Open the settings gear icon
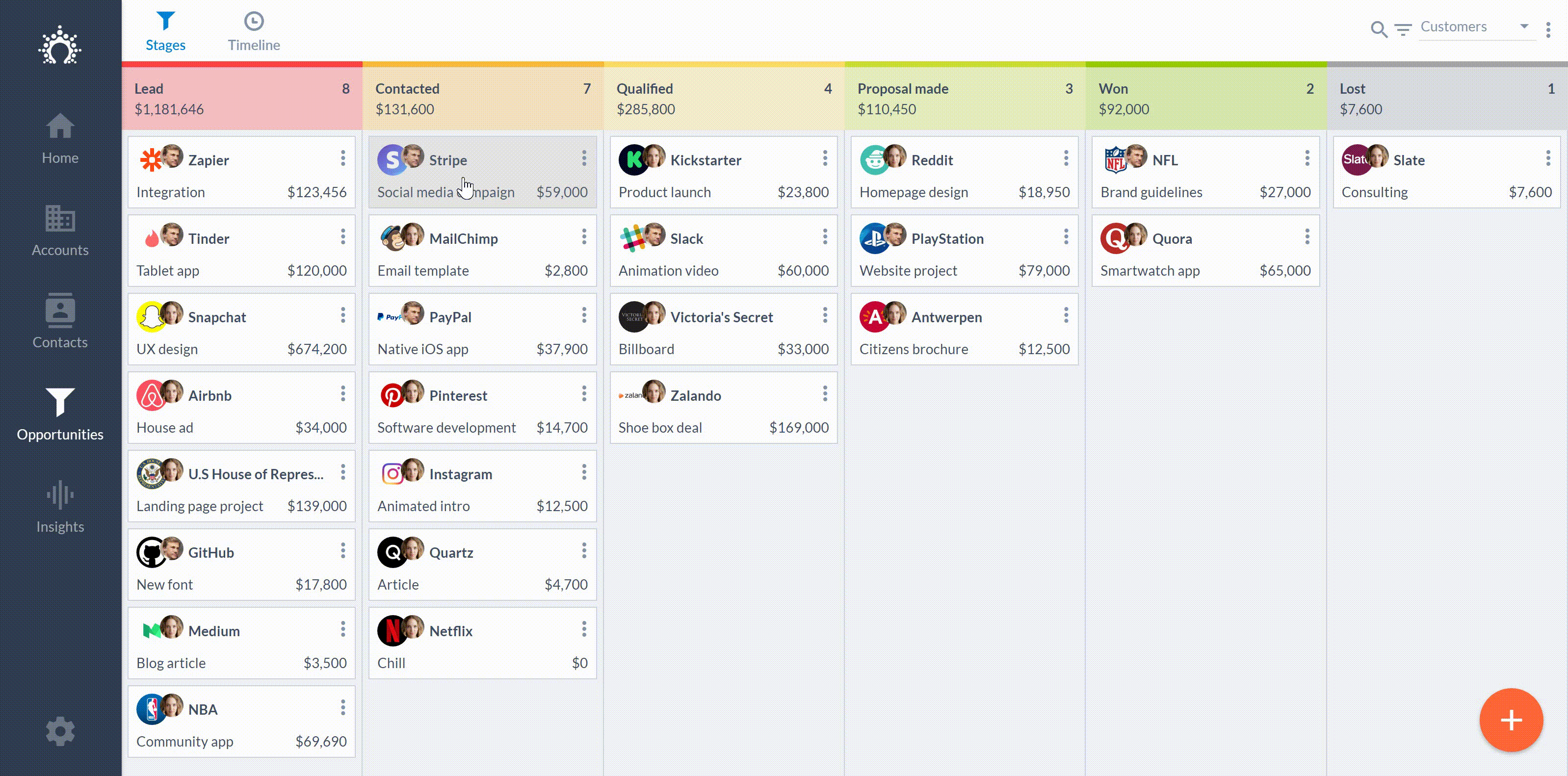 coord(60,731)
